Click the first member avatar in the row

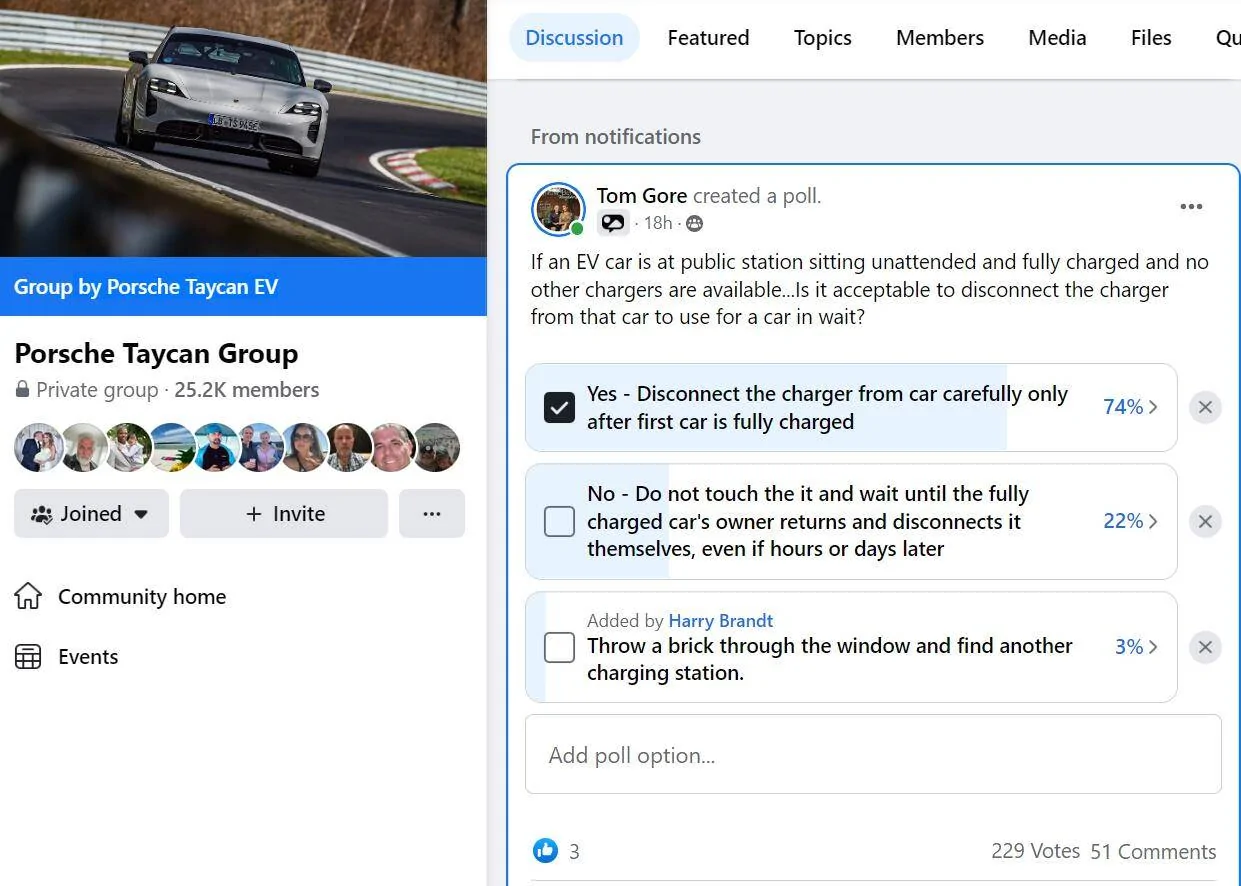click(38, 447)
